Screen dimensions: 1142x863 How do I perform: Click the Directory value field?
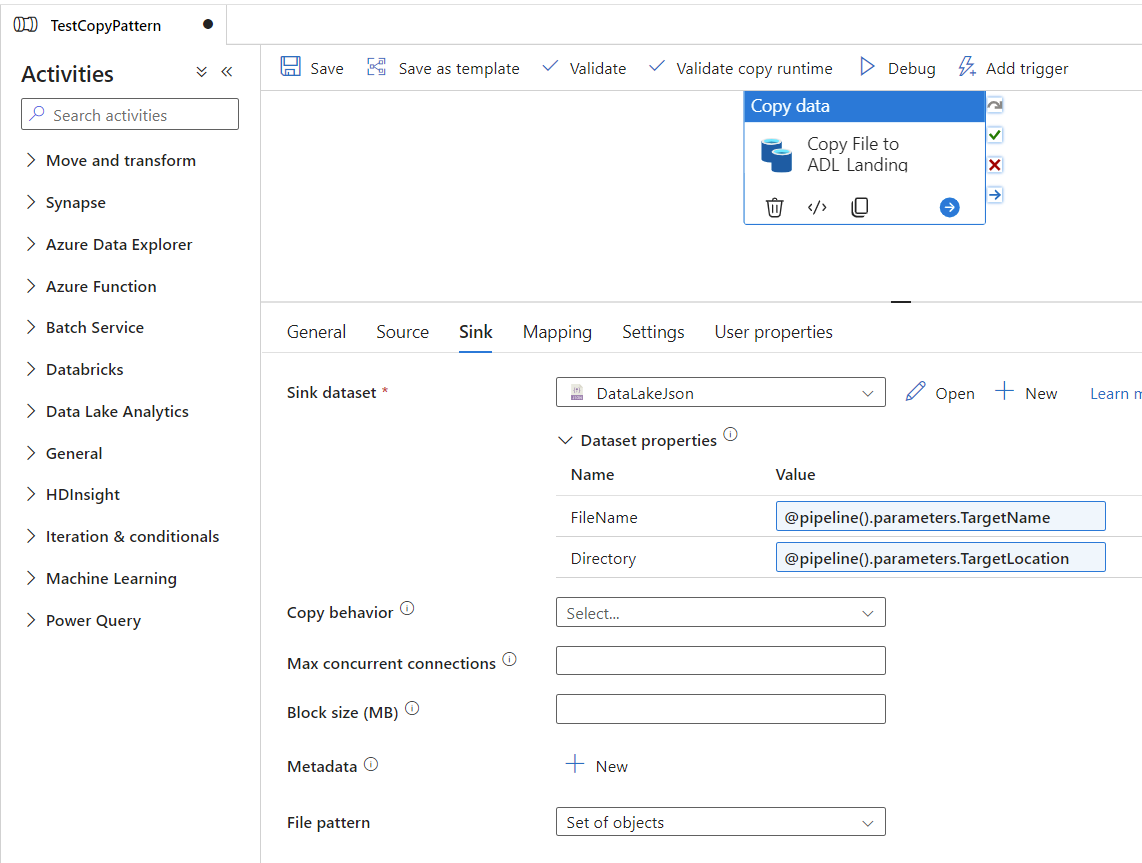[940, 557]
